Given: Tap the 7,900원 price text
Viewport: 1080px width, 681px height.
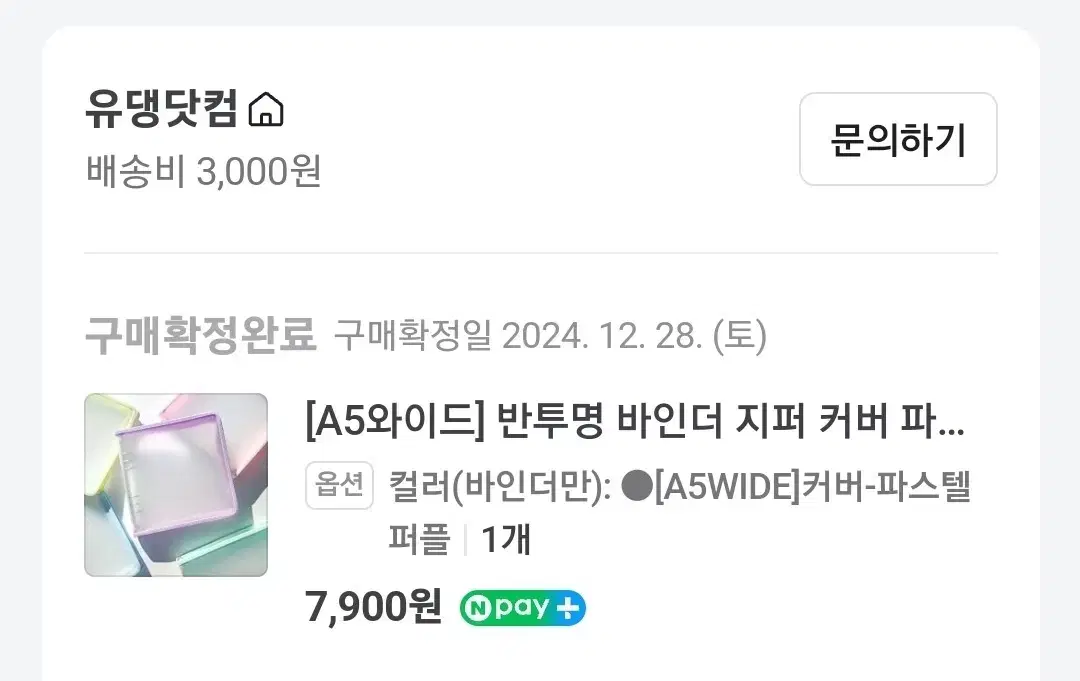Looking at the screenshot, I should click(x=373, y=607).
